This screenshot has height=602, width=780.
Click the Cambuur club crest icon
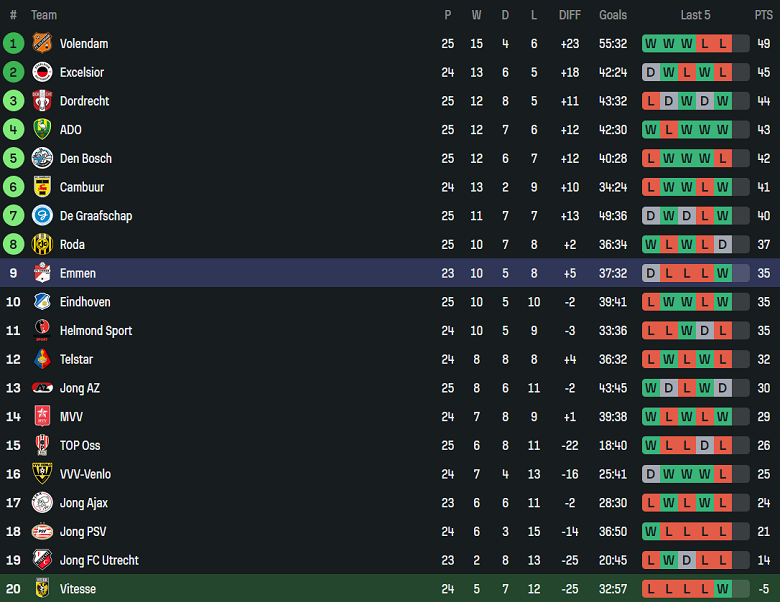tap(41, 187)
